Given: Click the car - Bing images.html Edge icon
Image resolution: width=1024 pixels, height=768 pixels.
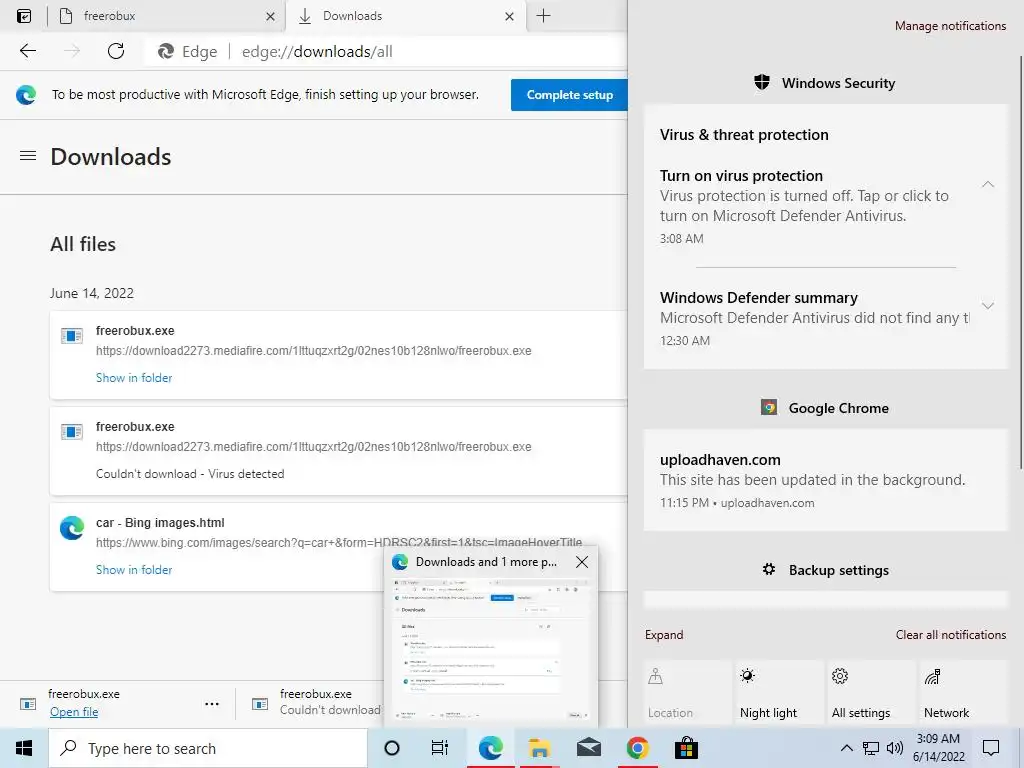Looking at the screenshot, I should tap(72, 528).
